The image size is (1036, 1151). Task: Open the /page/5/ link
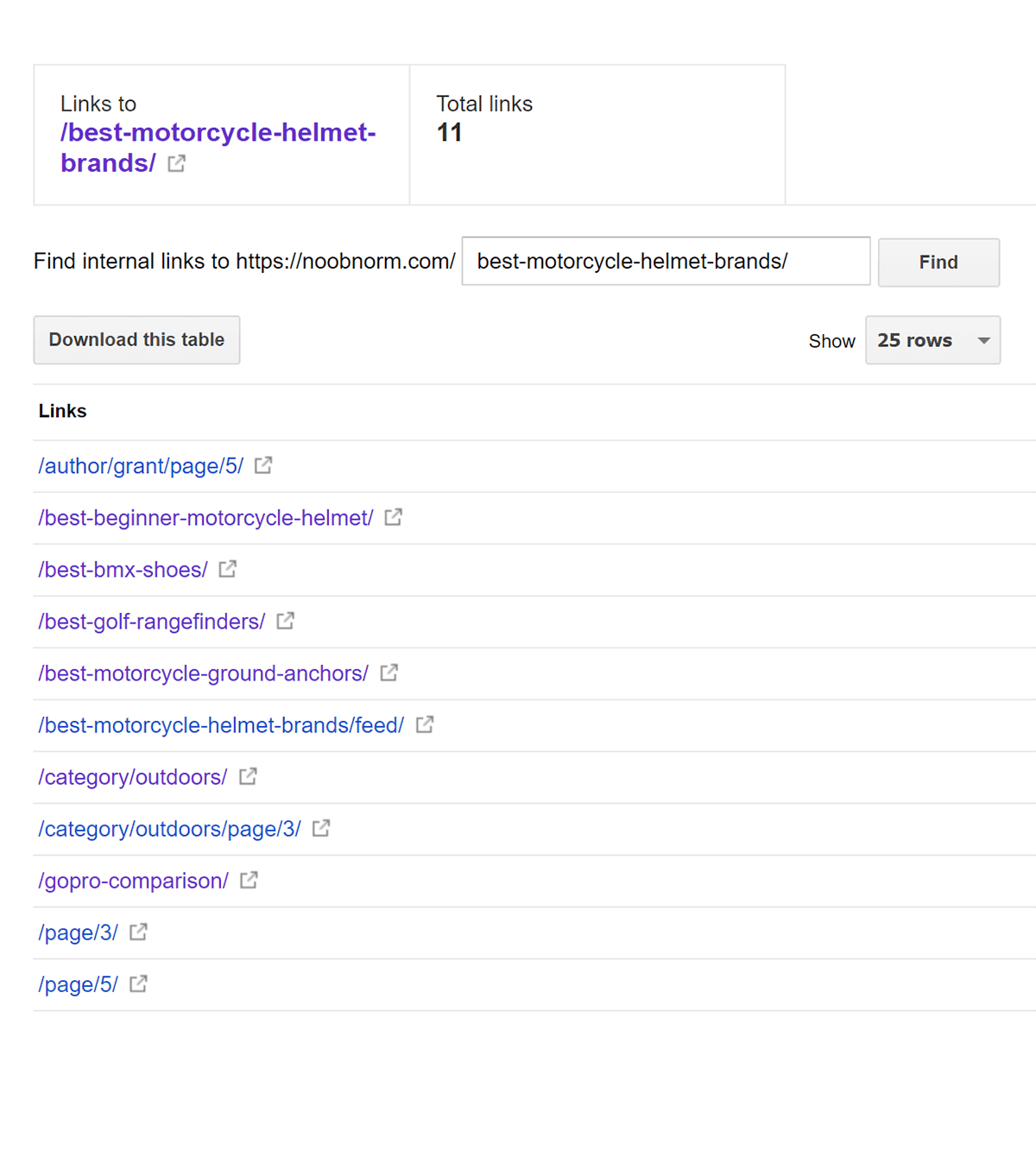click(x=78, y=984)
